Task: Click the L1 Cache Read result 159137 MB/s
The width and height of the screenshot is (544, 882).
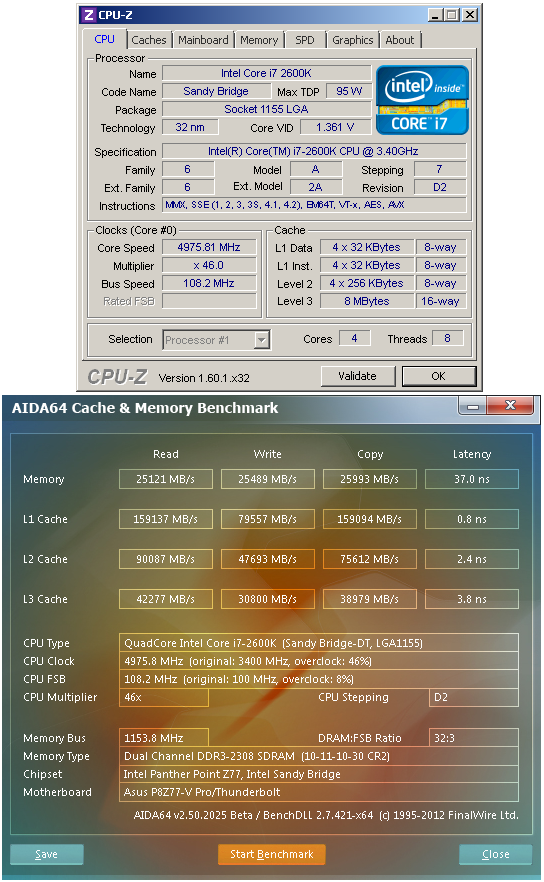Action: (x=166, y=519)
